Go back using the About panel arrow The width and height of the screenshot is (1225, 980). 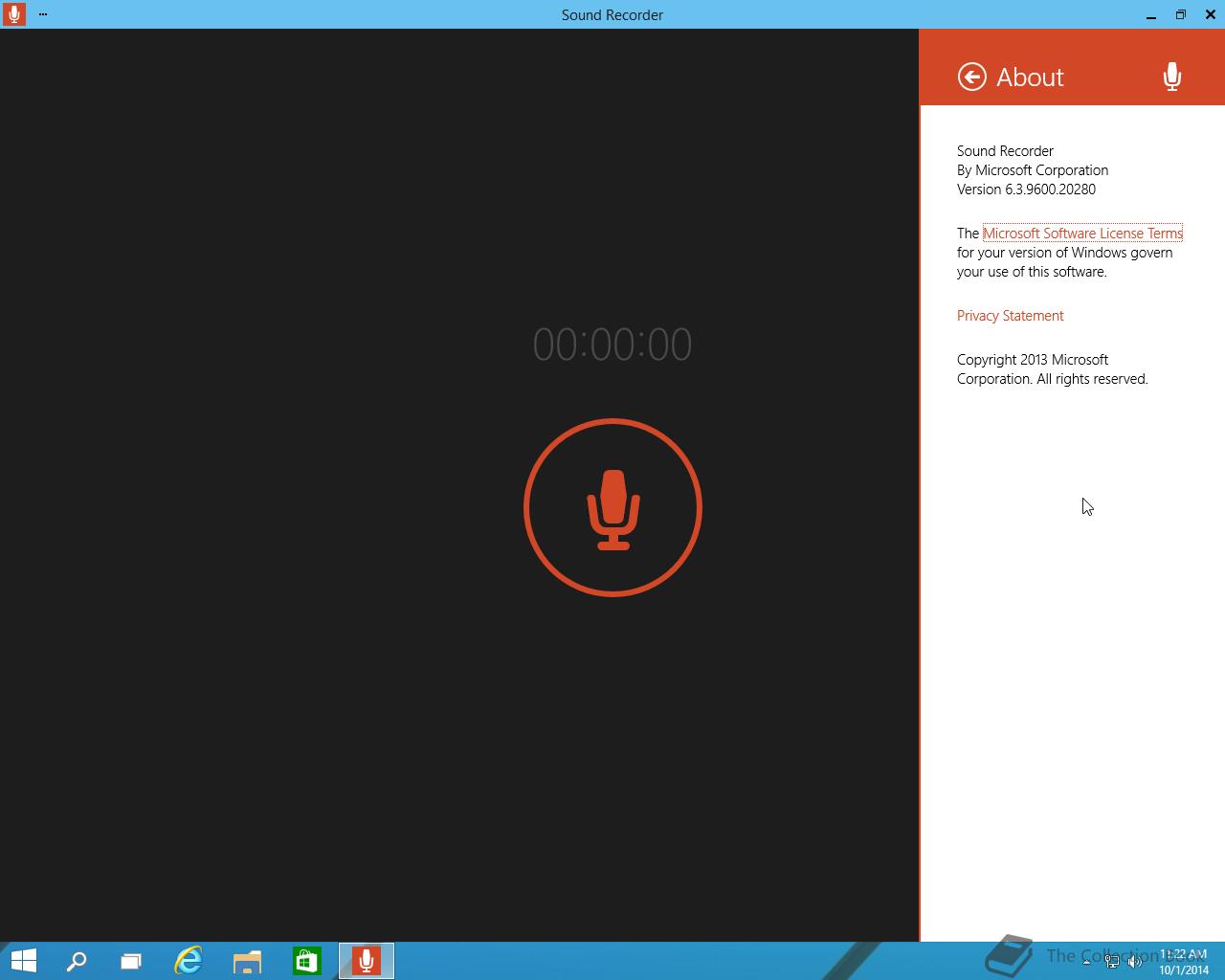coord(971,77)
